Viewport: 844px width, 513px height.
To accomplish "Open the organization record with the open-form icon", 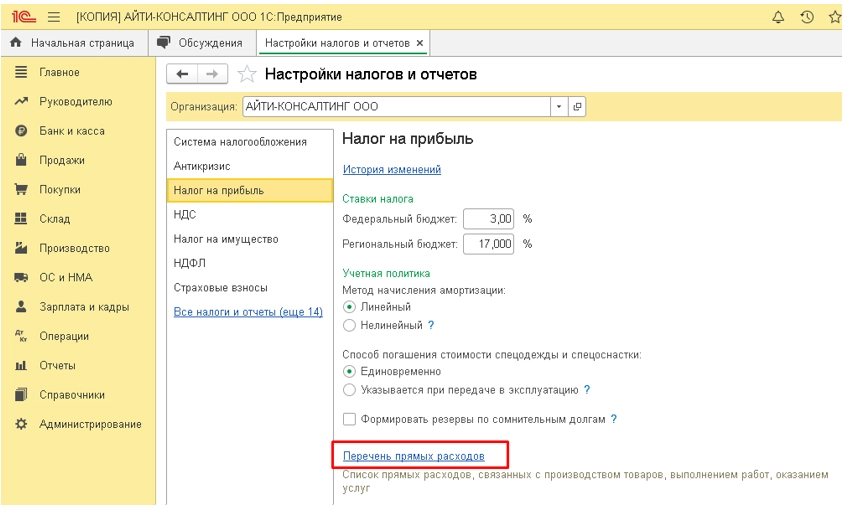I will coord(577,107).
